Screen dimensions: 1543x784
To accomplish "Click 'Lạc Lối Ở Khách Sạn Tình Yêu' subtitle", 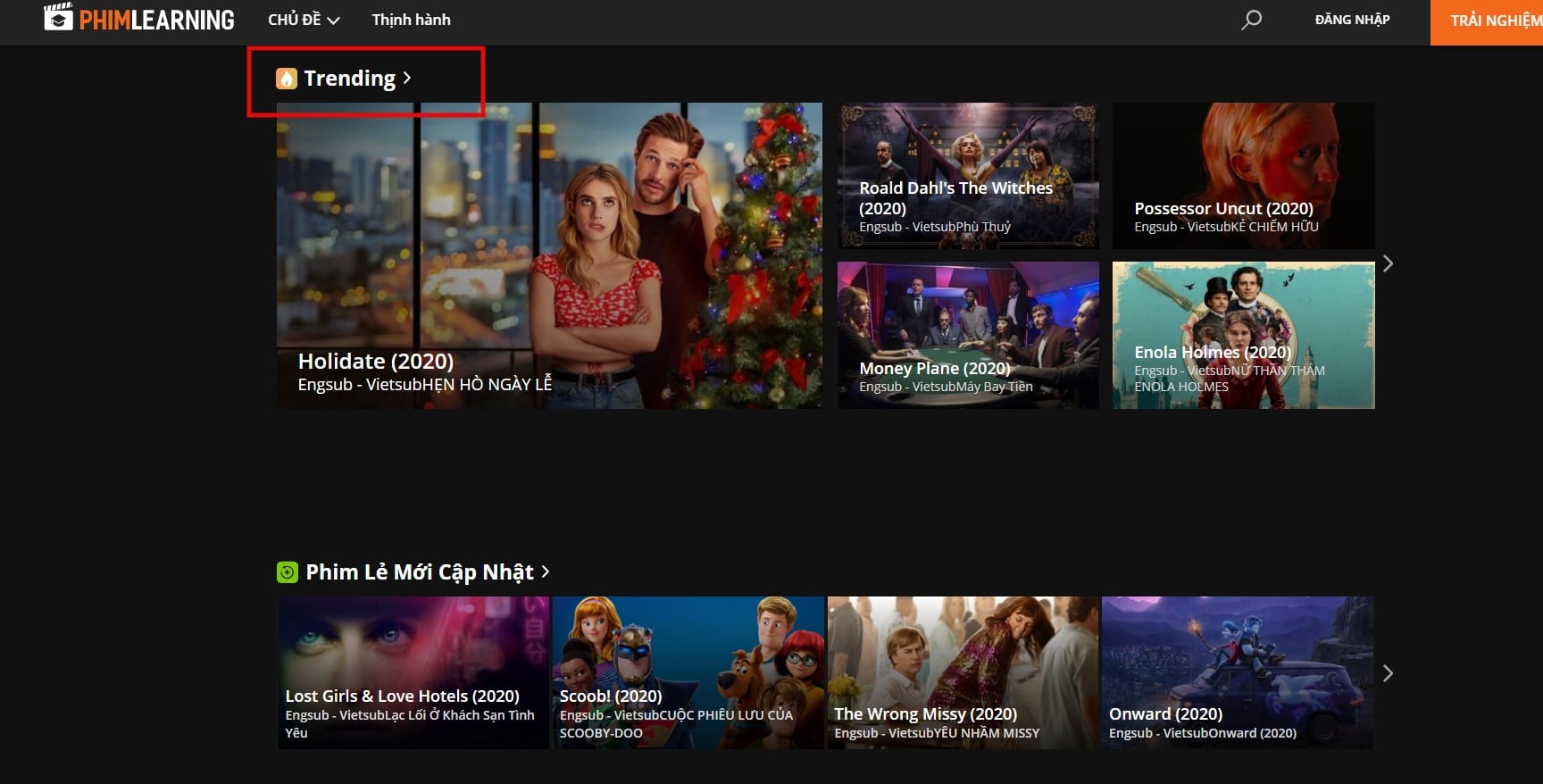I will click(x=410, y=724).
